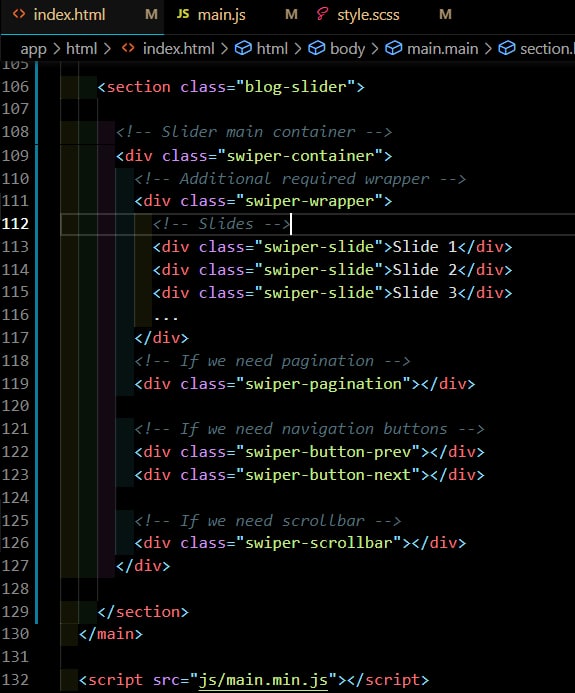The height and width of the screenshot is (693, 575).
Task: Open the body breadcrumb segment
Action: pos(347,49)
